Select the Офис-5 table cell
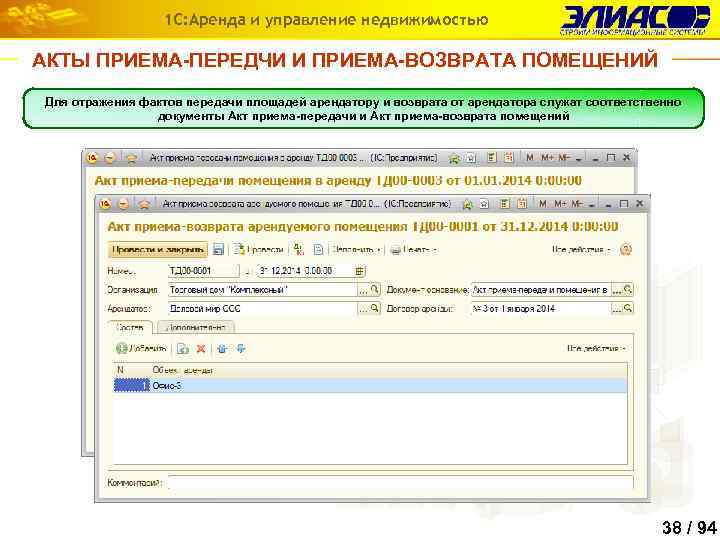The height and width of the screenshot is (540, 720). tap(388, 386)
